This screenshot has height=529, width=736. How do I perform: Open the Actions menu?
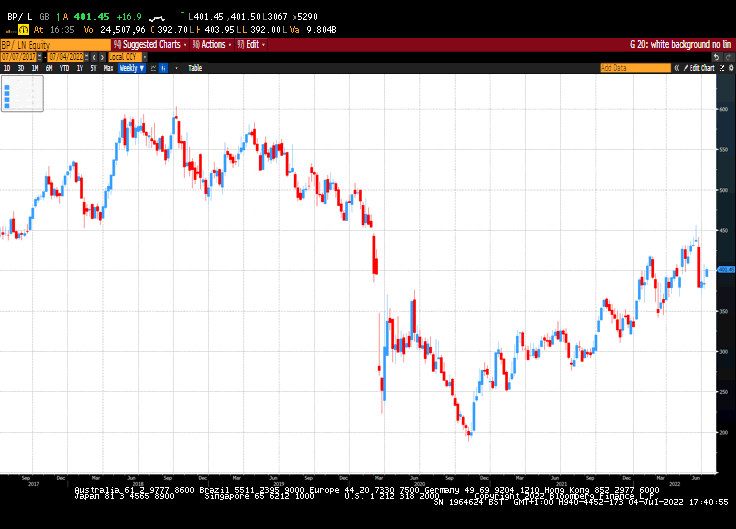[x=212, y=45]
